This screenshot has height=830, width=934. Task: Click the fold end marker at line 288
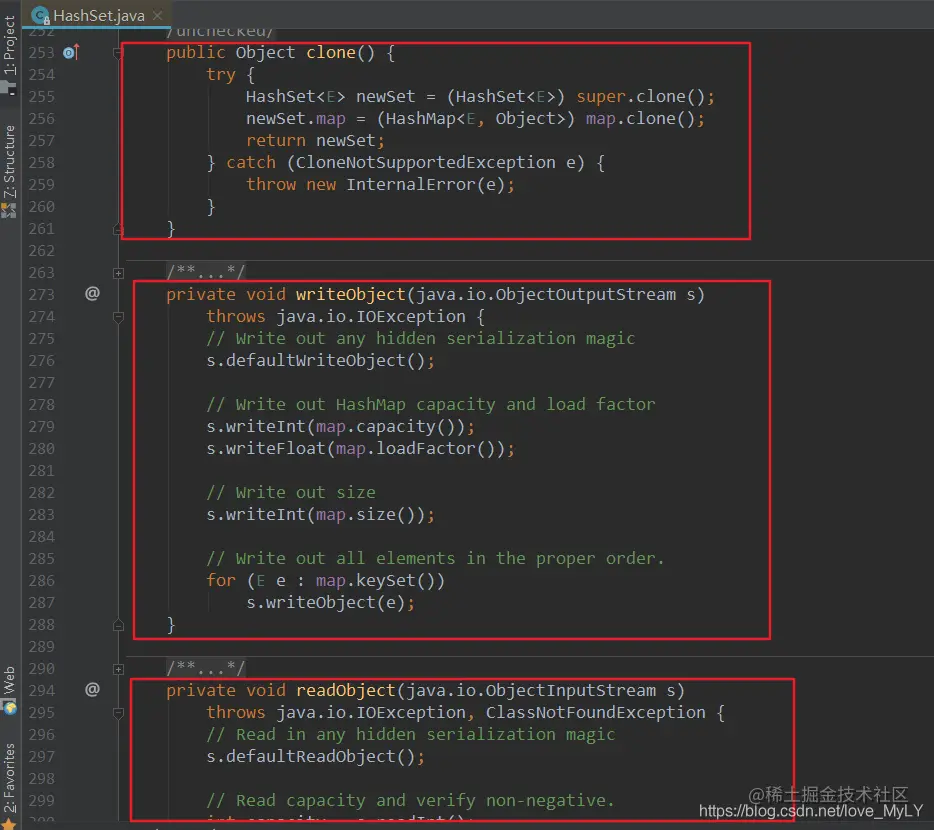click(118, 625)
